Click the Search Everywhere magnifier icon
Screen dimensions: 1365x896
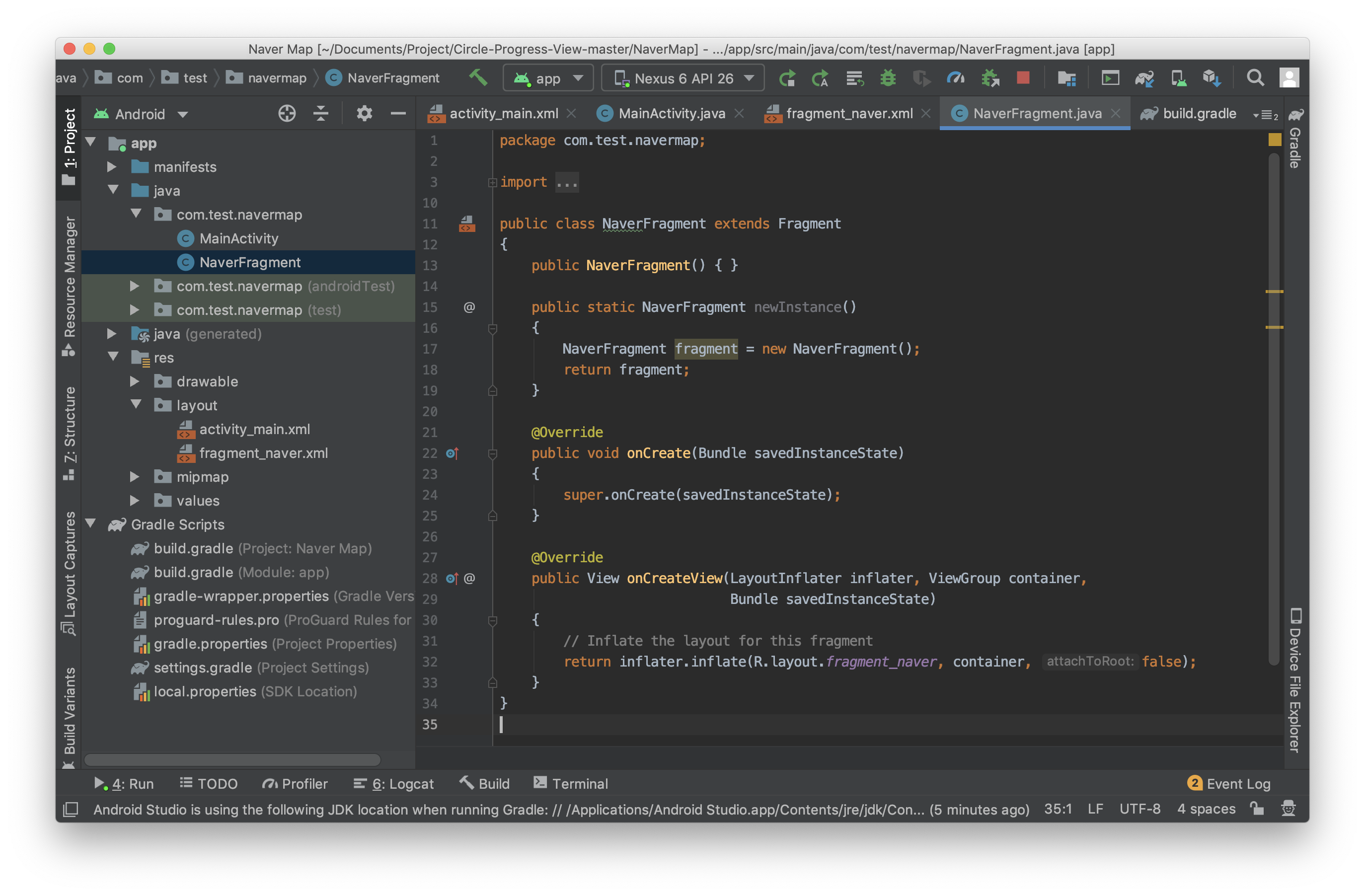click(x=1255, y=77)
